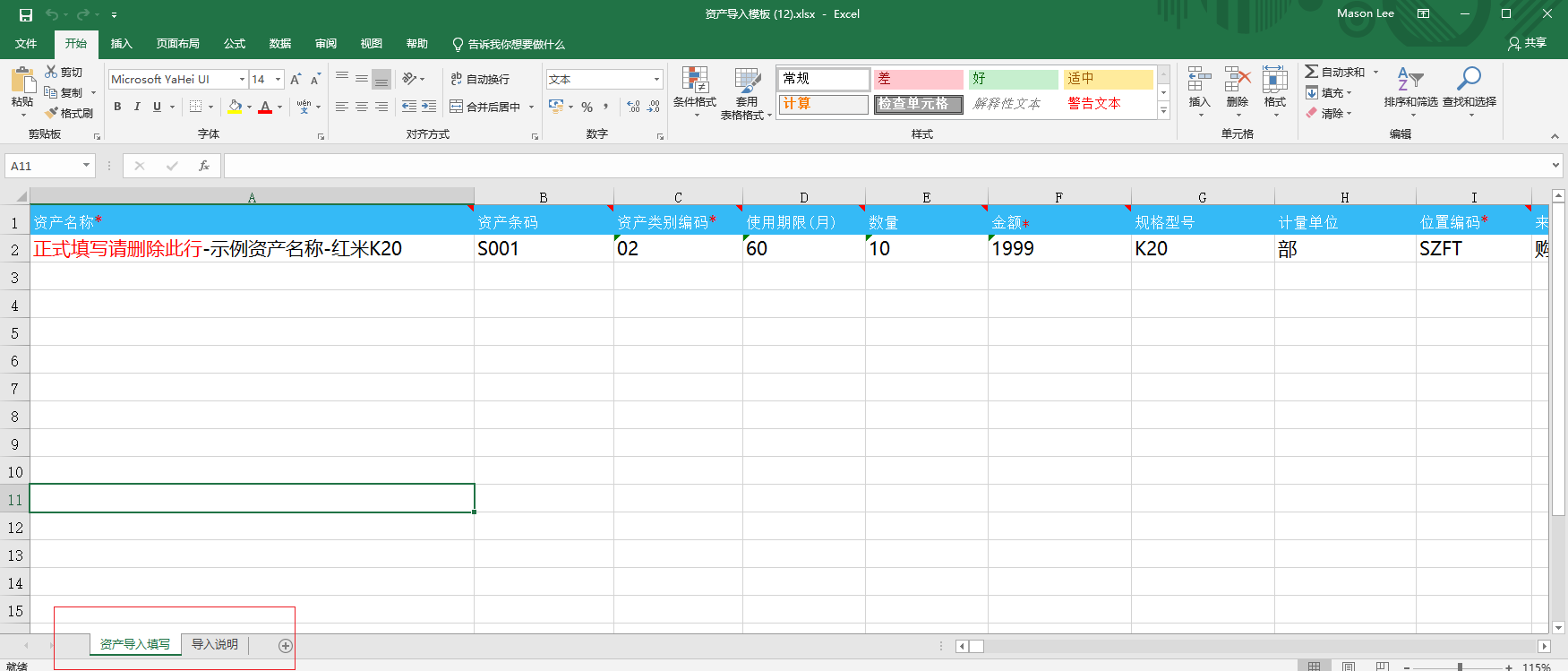Increase indent in alignment group

(x=429, y=107)
